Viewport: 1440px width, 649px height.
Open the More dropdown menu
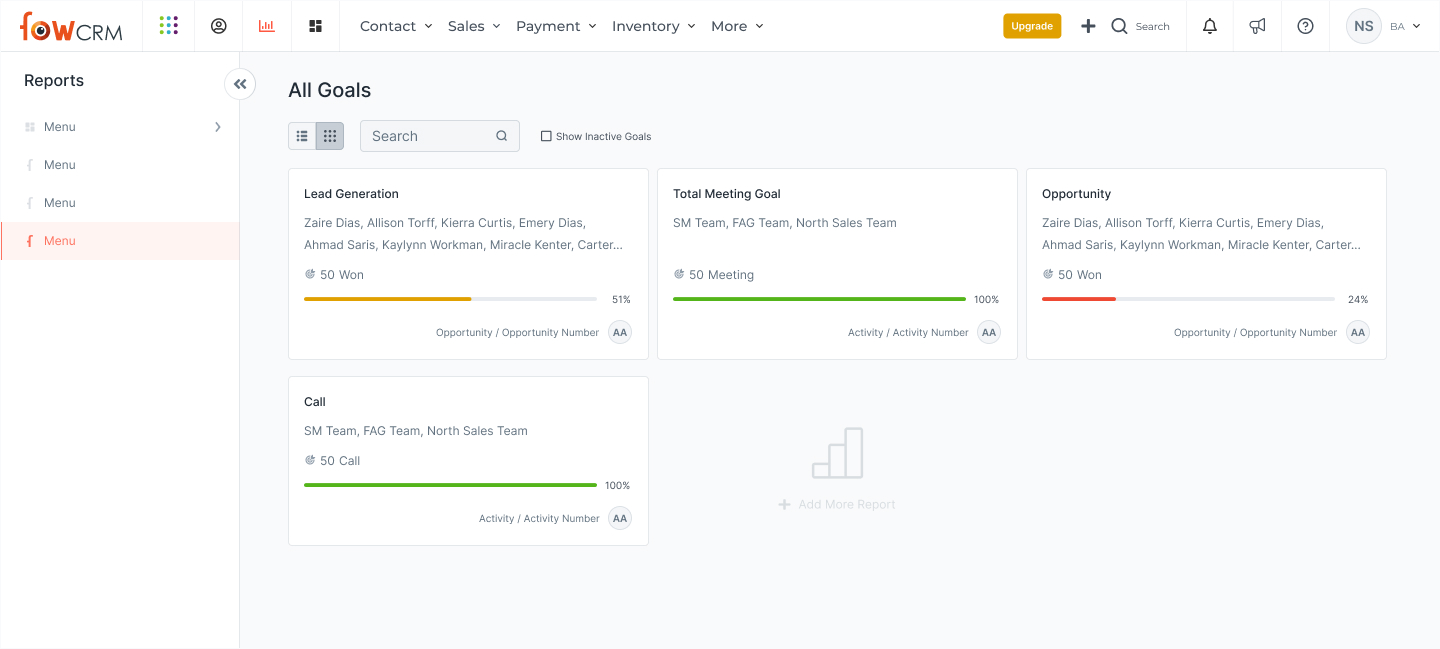[737, 26]
